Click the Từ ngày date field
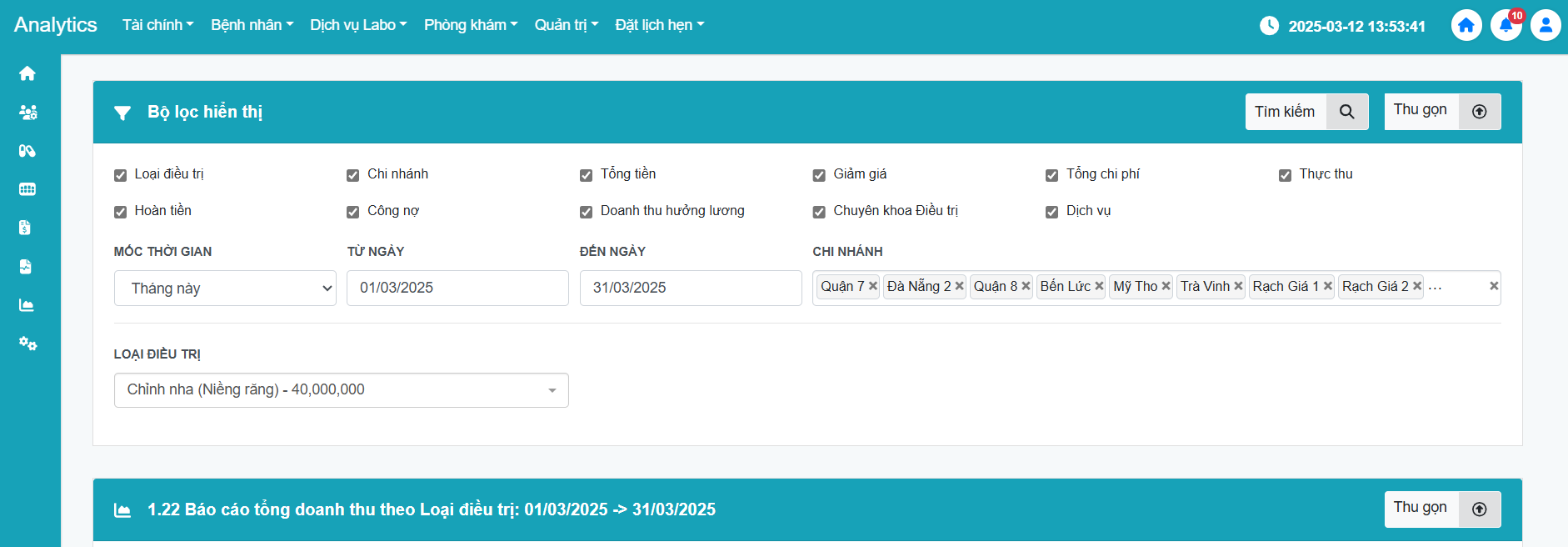The image size is (1568, 547). pyautogui.click(x=457, y=288)
